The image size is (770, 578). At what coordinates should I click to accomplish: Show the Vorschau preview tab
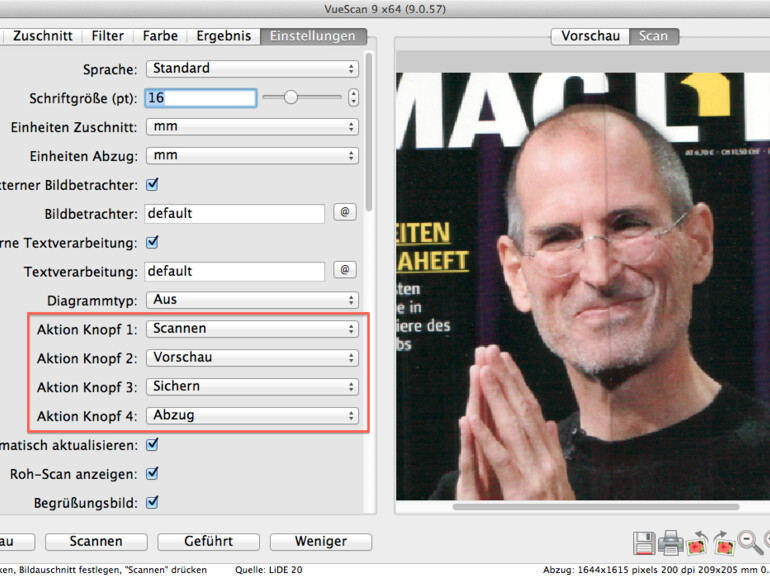click(590, 36)
